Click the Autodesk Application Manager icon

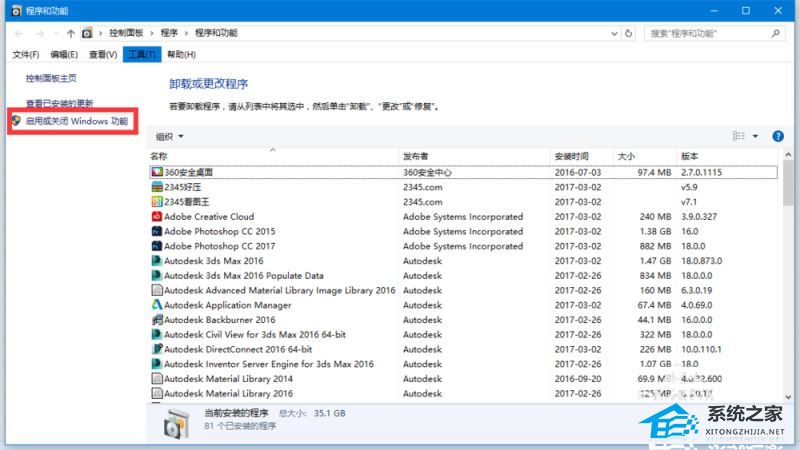coord(157,305)
